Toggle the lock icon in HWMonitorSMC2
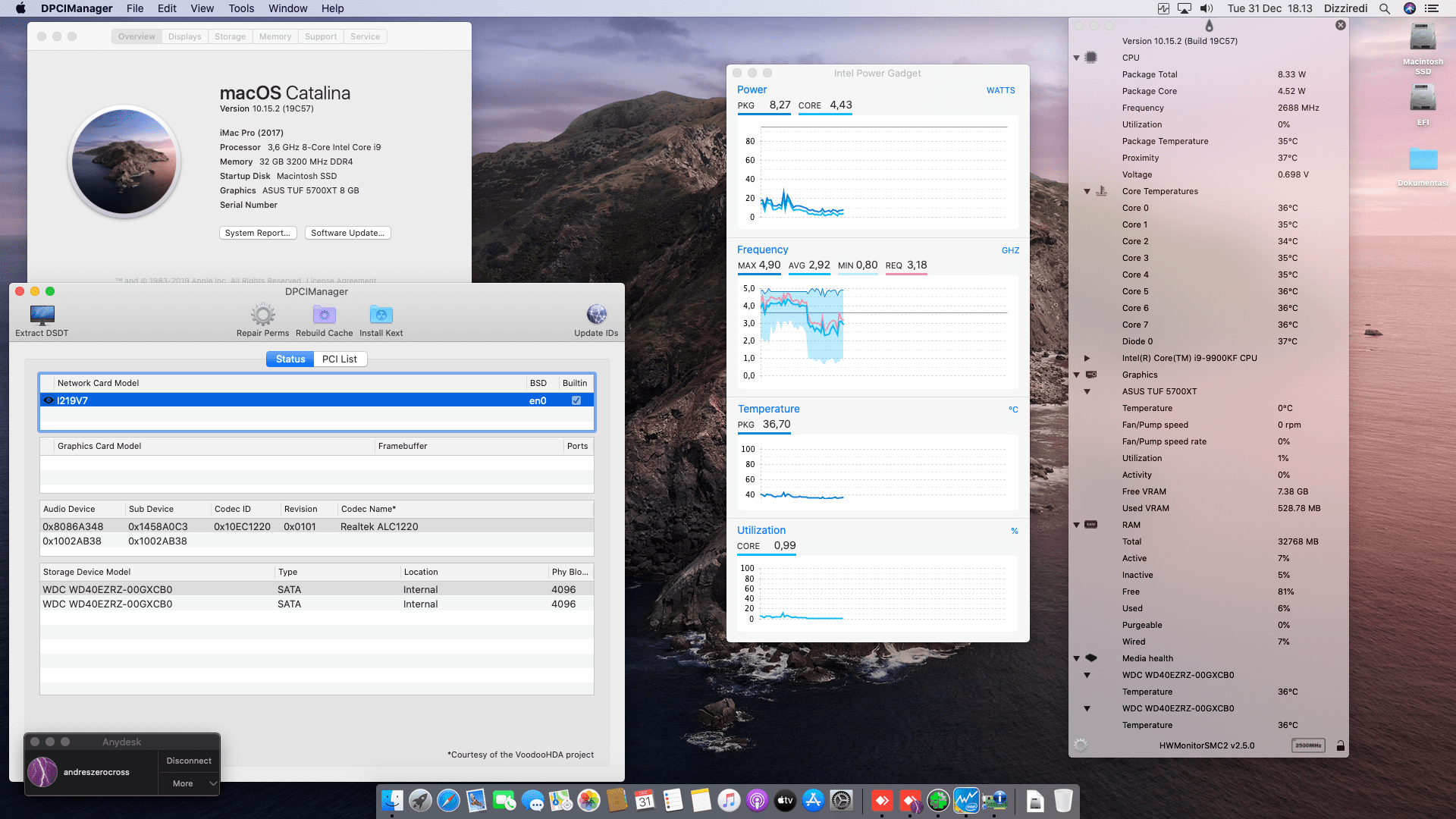Viewport: 1456px width, 819px height. (x=1340, y=745)
